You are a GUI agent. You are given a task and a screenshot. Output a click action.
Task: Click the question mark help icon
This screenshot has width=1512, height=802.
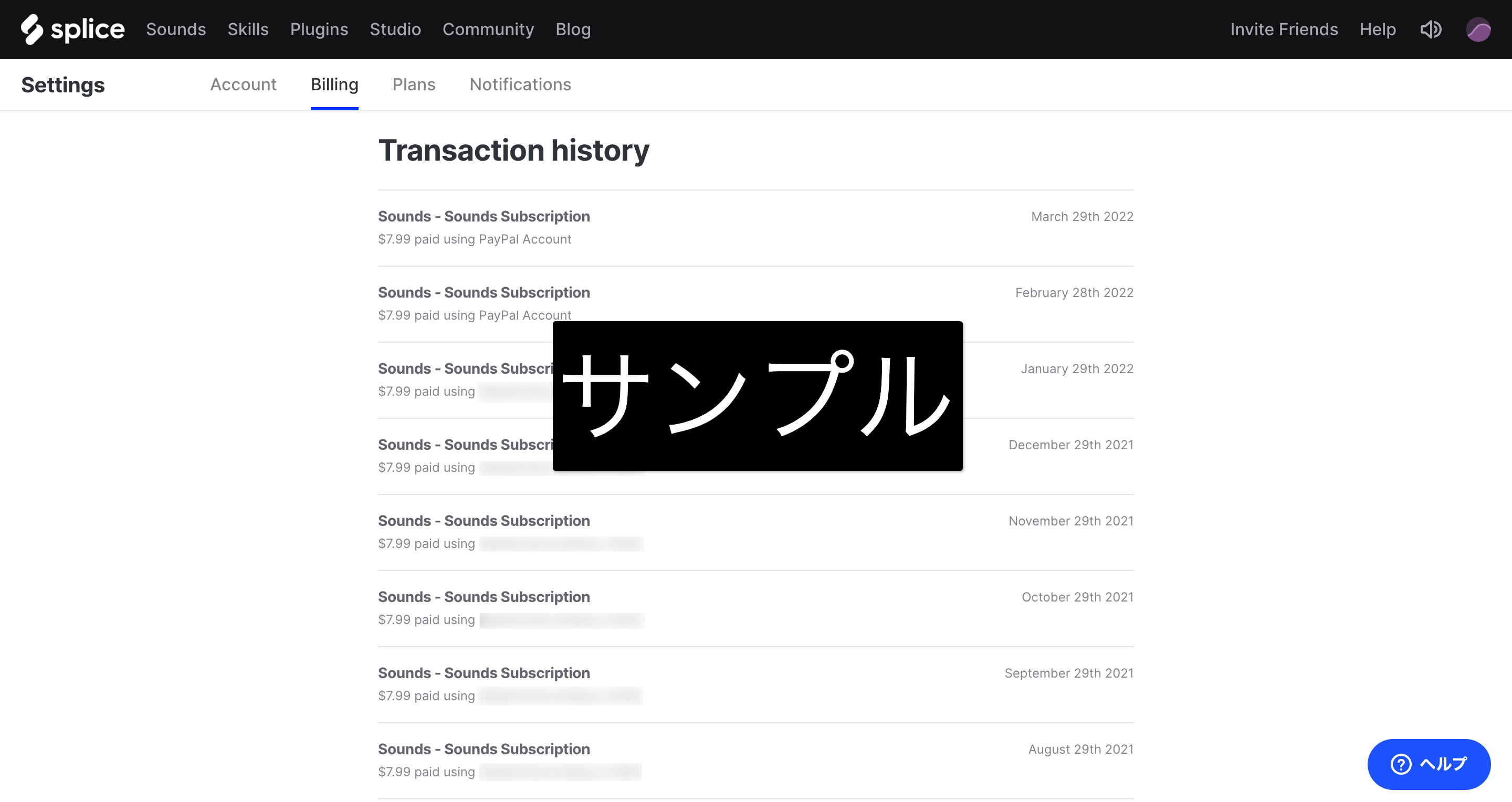[x=1401, y=764]
